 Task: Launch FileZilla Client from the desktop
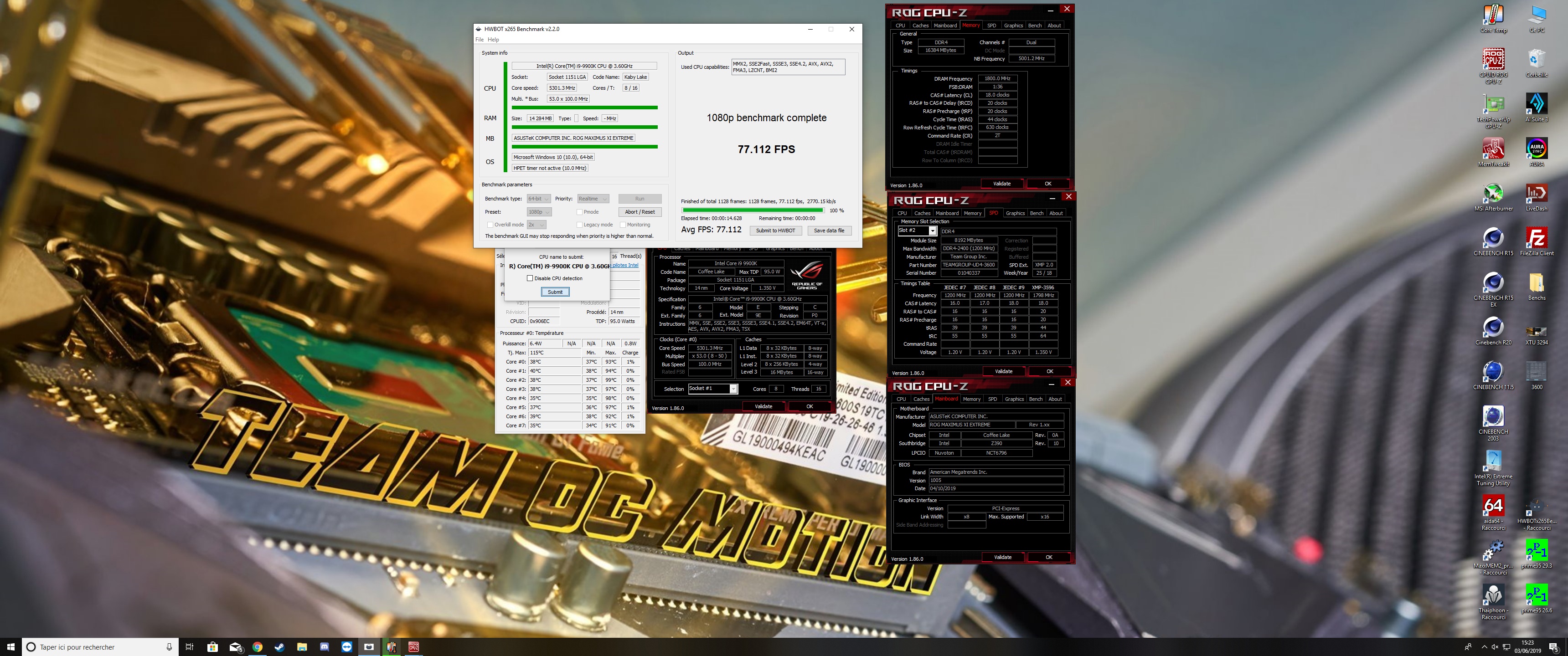(x=1537, y=241)
